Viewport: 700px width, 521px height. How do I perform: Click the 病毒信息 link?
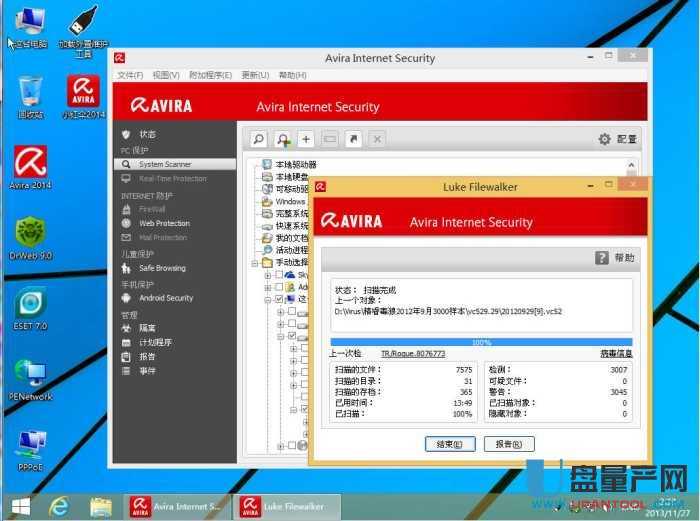tap(613, 353)
